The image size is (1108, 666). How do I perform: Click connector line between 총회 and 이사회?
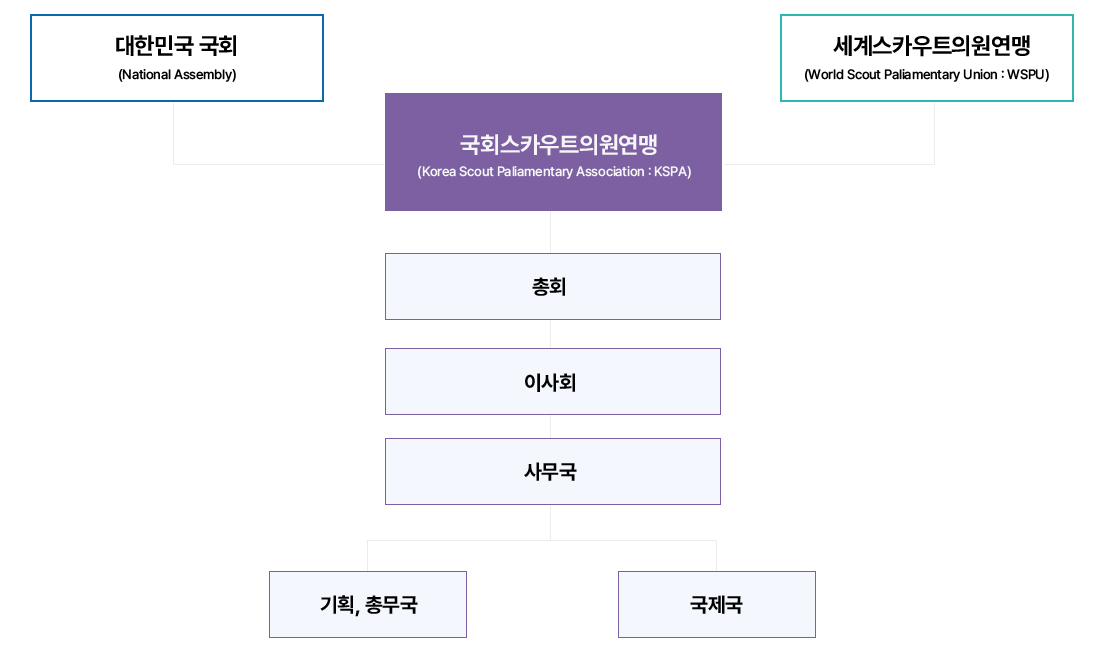coord(550,334)
